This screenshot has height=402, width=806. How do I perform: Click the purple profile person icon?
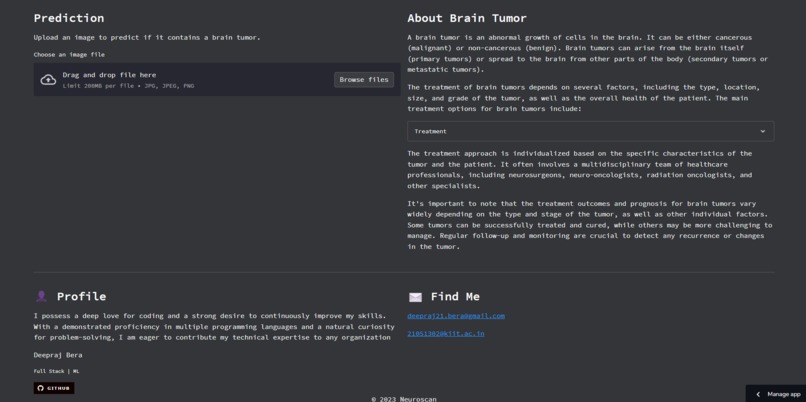42,297
